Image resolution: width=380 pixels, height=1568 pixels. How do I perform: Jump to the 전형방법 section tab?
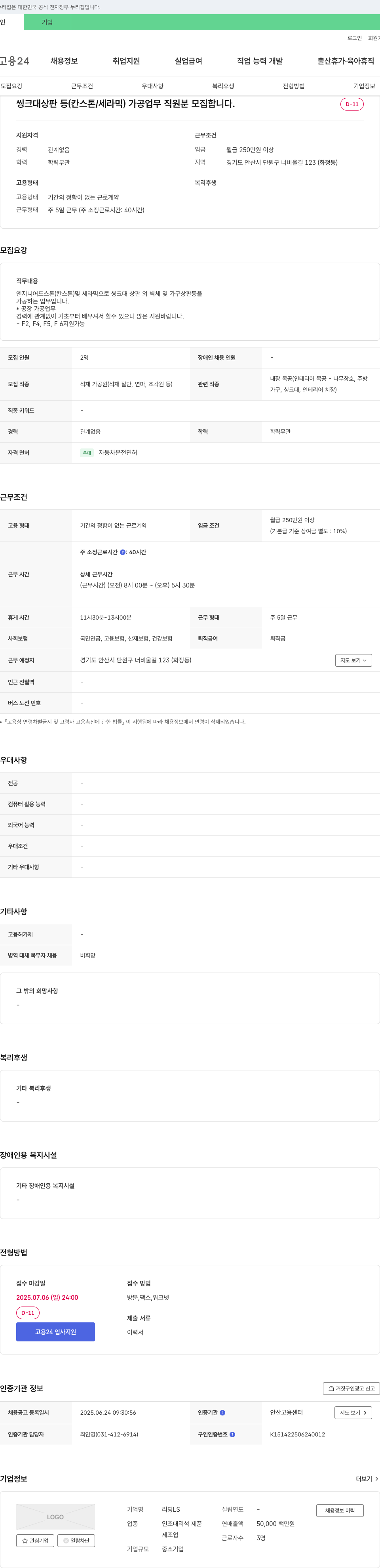coord(294,86)
